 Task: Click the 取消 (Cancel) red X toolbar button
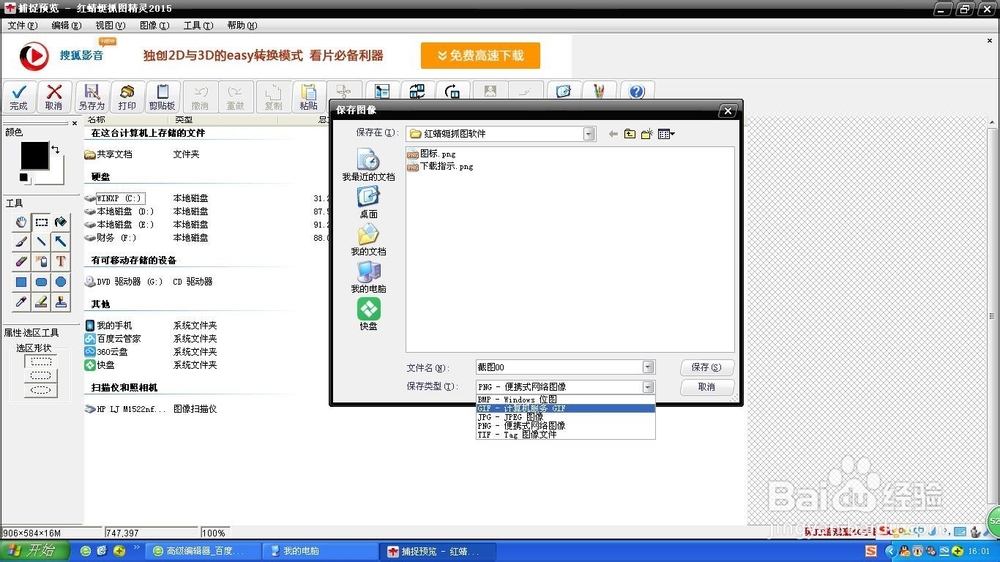tap(54, 97)
